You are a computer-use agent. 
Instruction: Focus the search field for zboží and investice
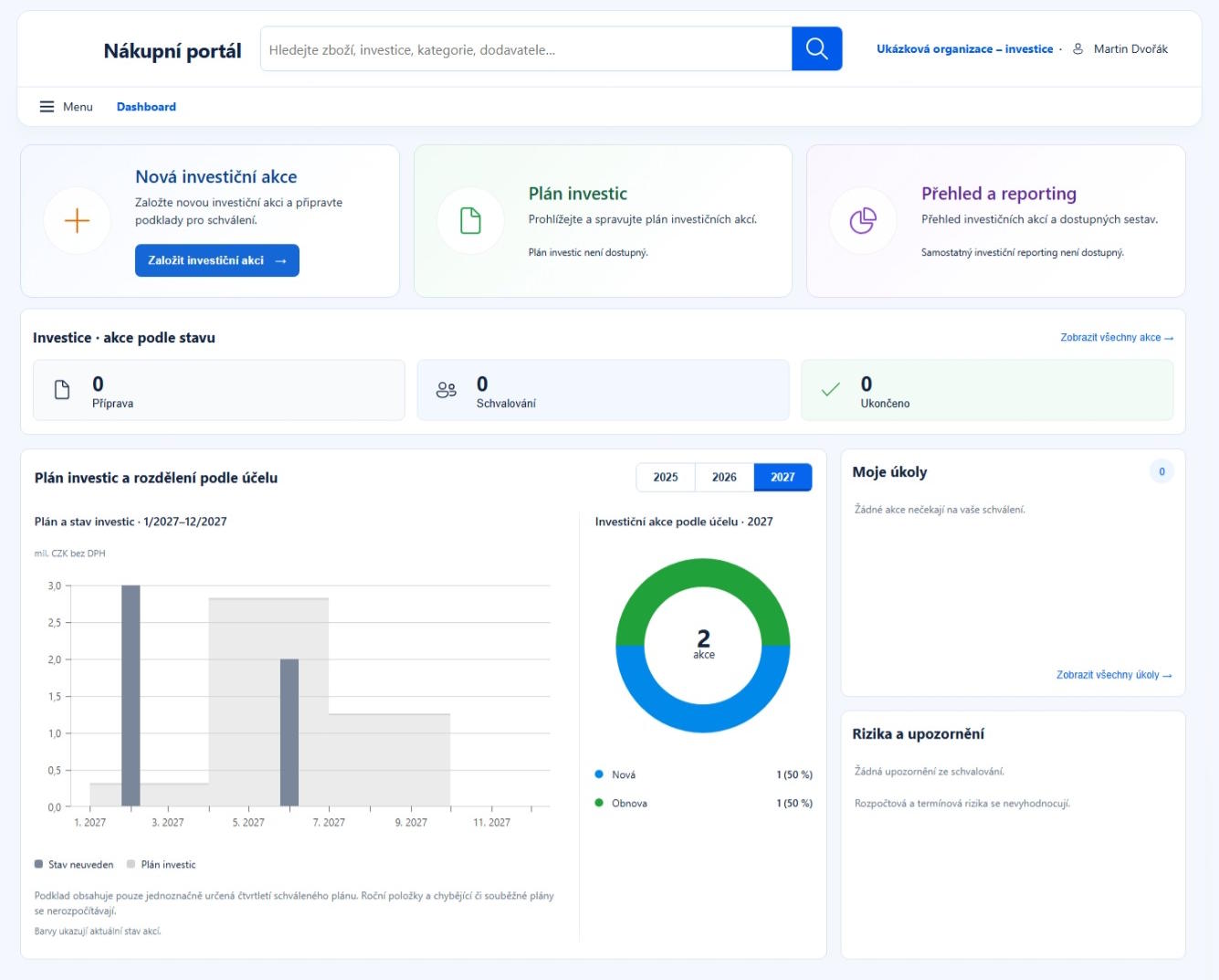526,49
